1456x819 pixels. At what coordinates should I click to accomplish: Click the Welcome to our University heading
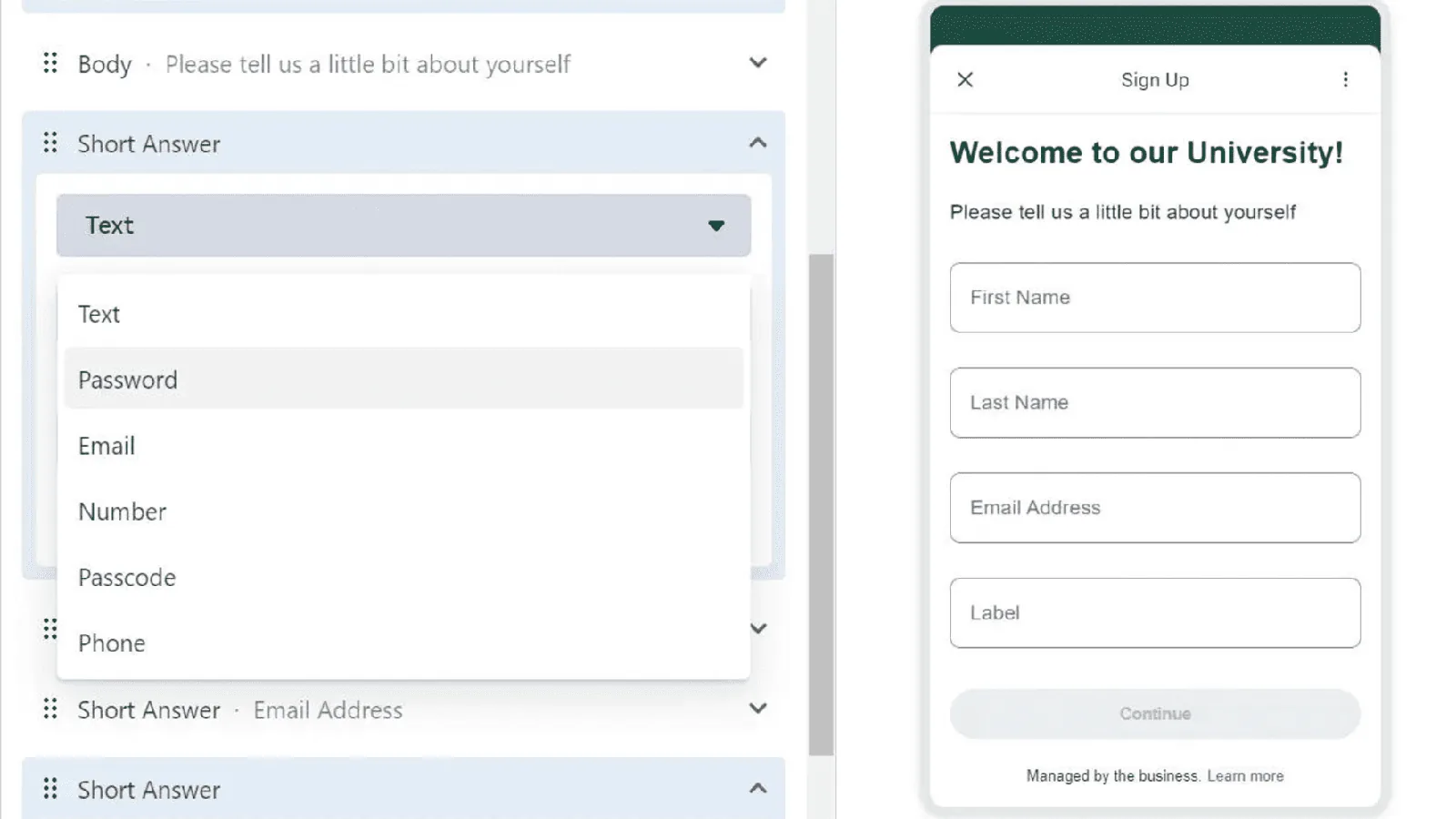(1147, 152)
